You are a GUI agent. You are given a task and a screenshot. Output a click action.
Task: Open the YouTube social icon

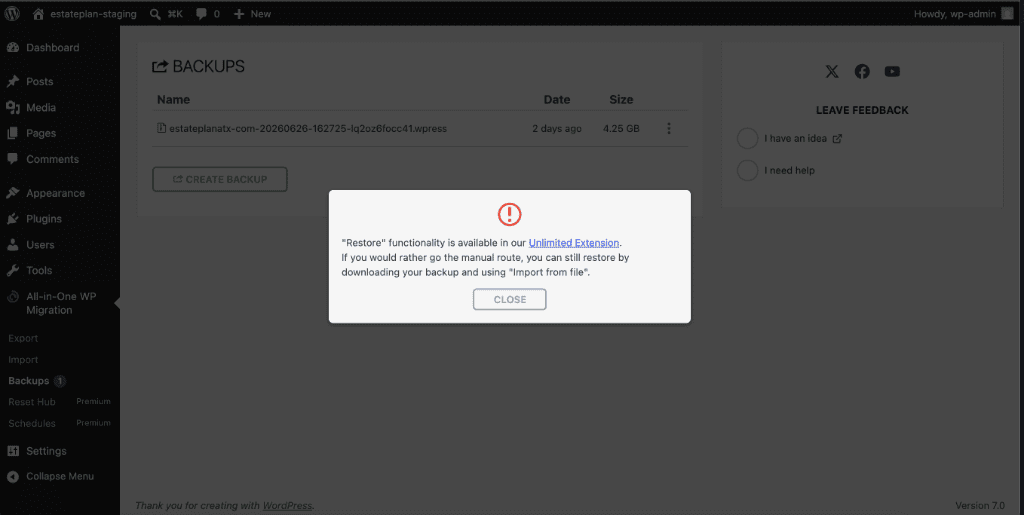click(x=892, y=72)
